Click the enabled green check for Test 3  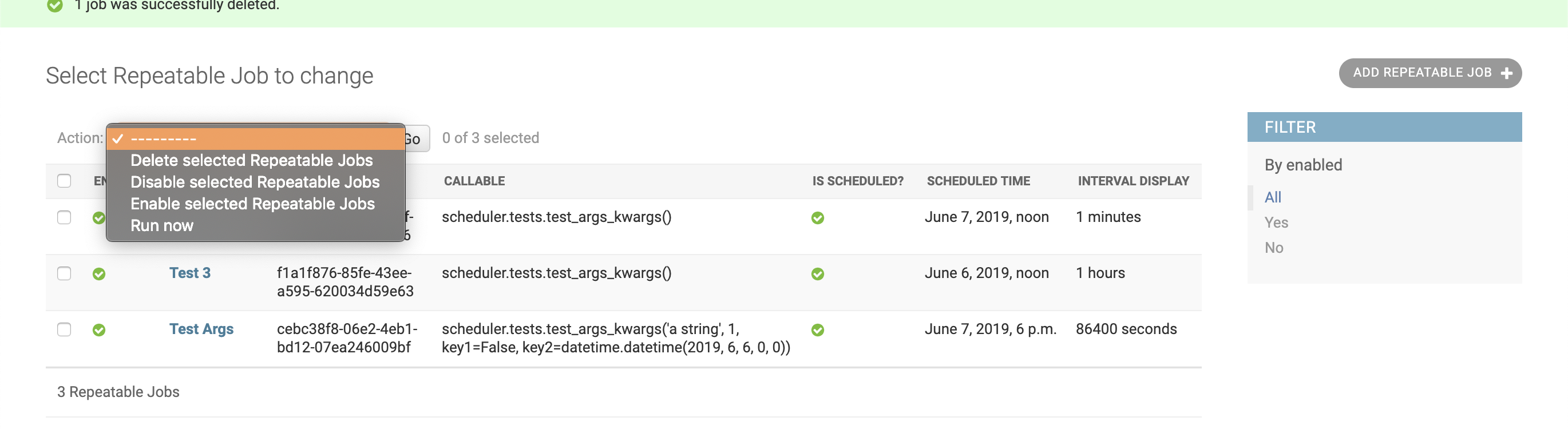pyautogui.click(x=98, y=274)
